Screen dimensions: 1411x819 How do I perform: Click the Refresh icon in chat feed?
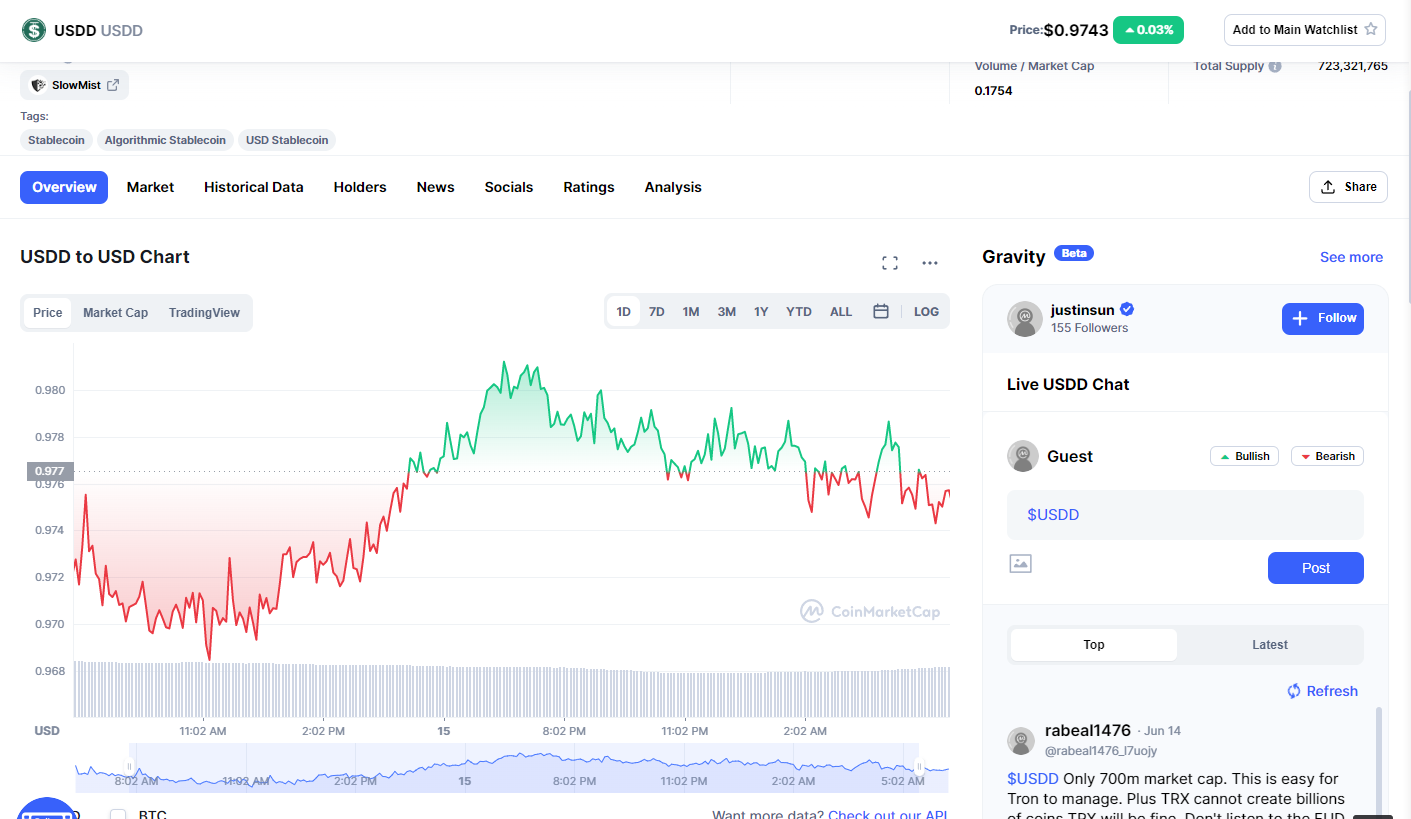point(1293,691)
